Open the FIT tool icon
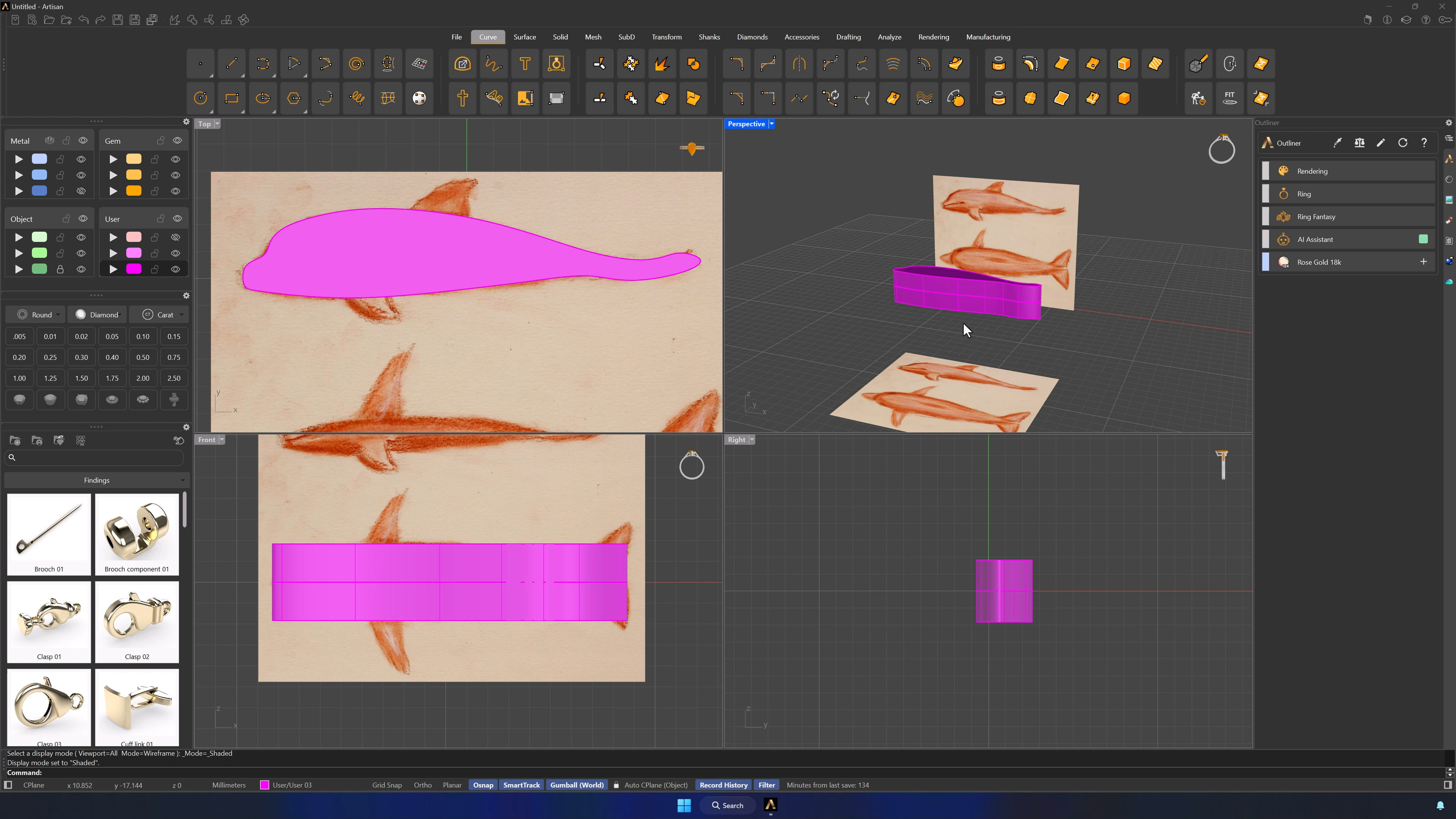The height and width of the screenshot is (819, 1456). tap(1229, 98)
